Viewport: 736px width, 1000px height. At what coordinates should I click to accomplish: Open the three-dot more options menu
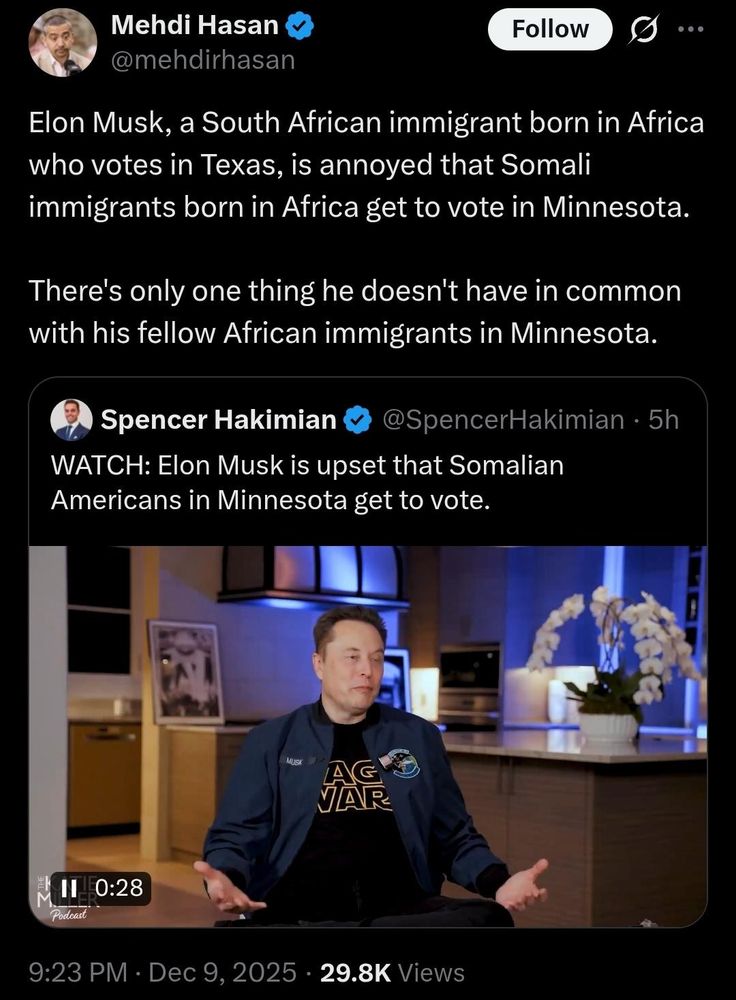(691, 29)
